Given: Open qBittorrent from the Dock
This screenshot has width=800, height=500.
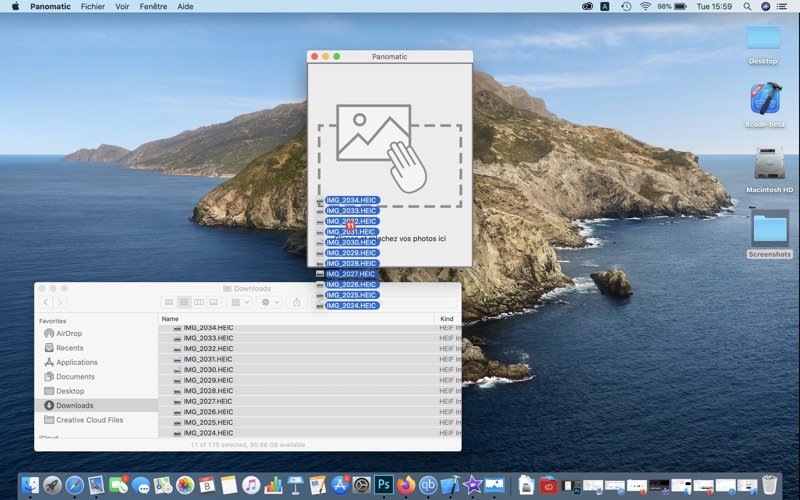Looking at the screenshot, I should coord(428,485).
